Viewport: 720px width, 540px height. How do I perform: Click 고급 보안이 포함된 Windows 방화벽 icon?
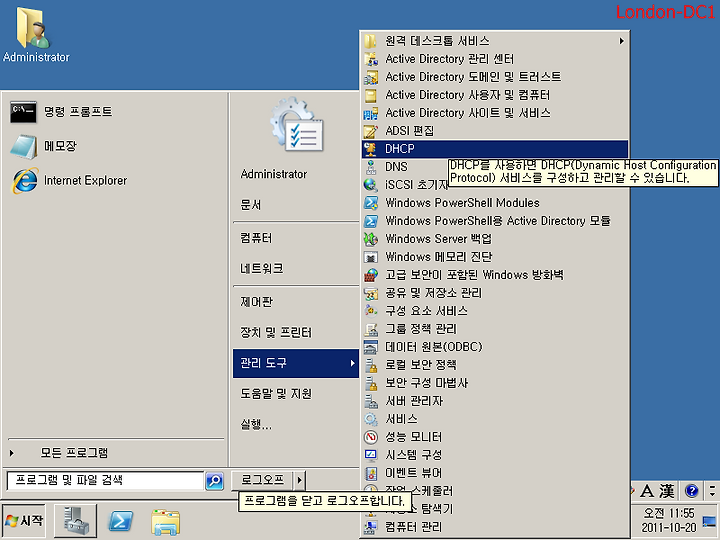click(371, 275)
